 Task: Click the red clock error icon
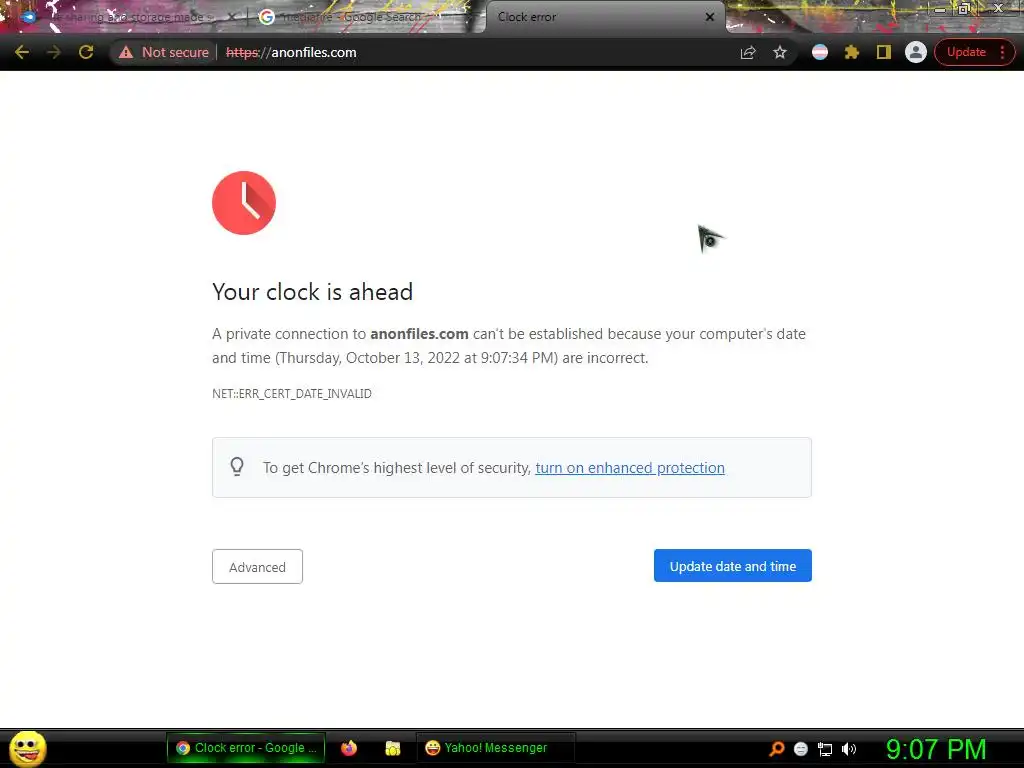click(x=244, y=203)
